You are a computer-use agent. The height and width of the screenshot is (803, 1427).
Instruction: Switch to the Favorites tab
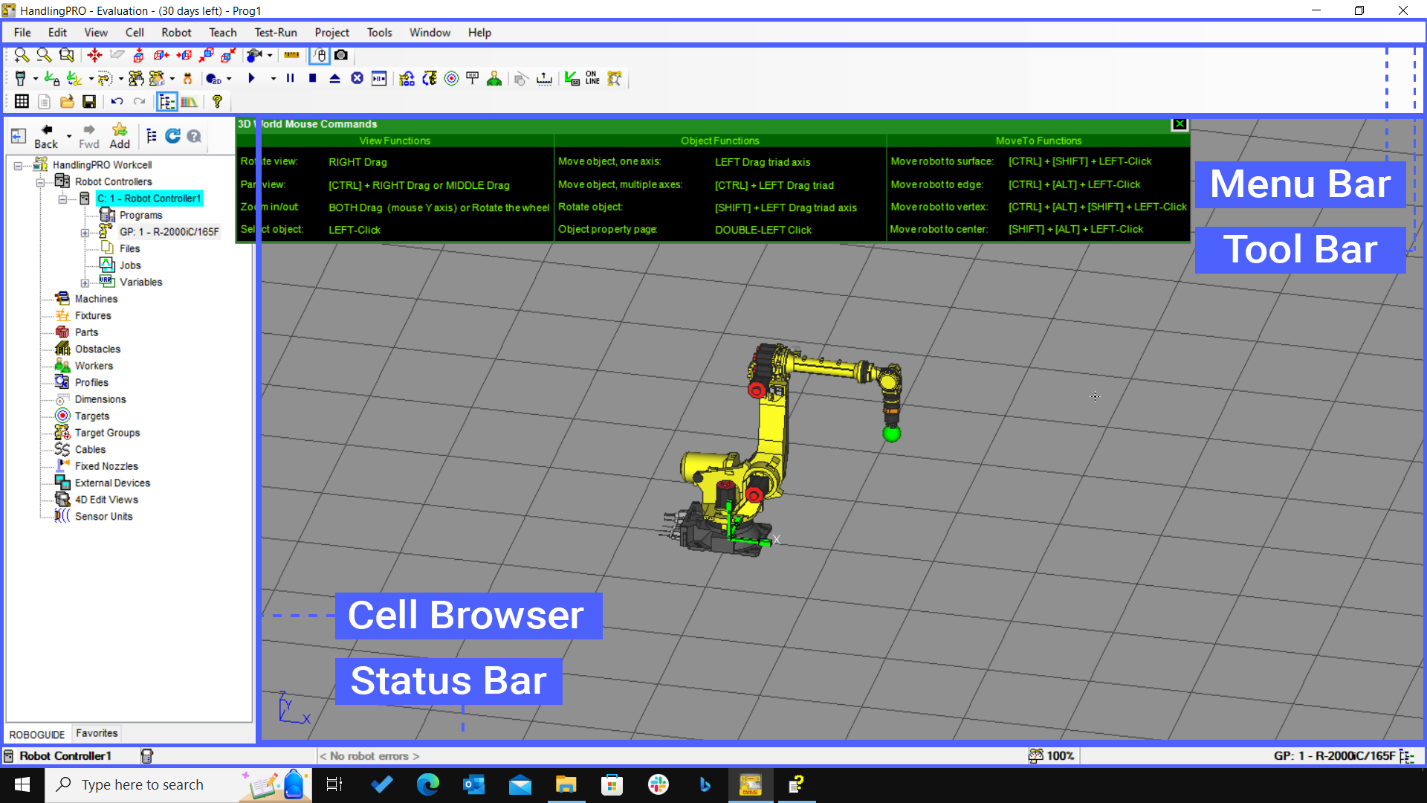pos(97,733)
